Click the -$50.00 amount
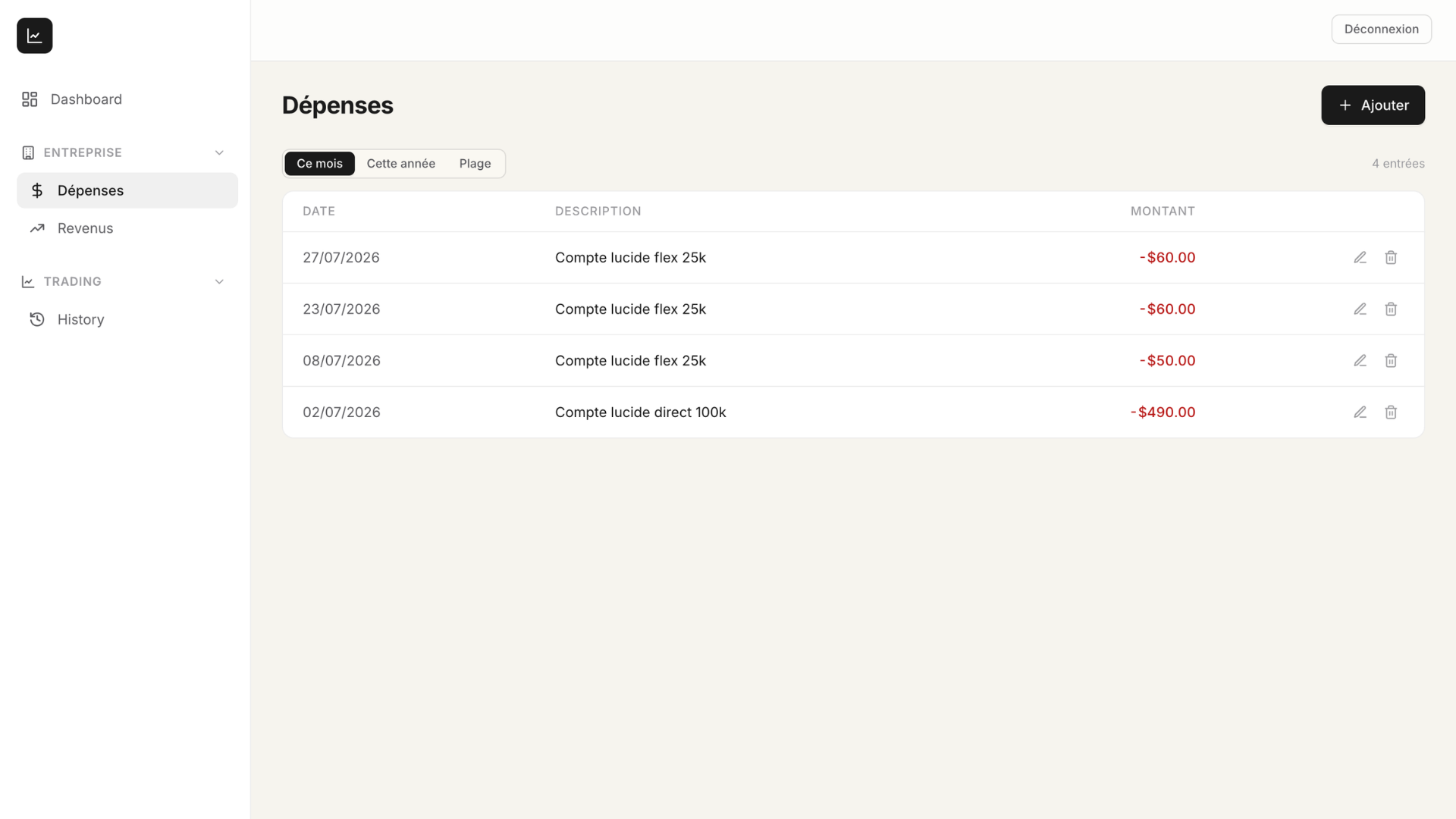Image resolution: width=1456 pixels, height=819 pixels. coord(1167,361)
